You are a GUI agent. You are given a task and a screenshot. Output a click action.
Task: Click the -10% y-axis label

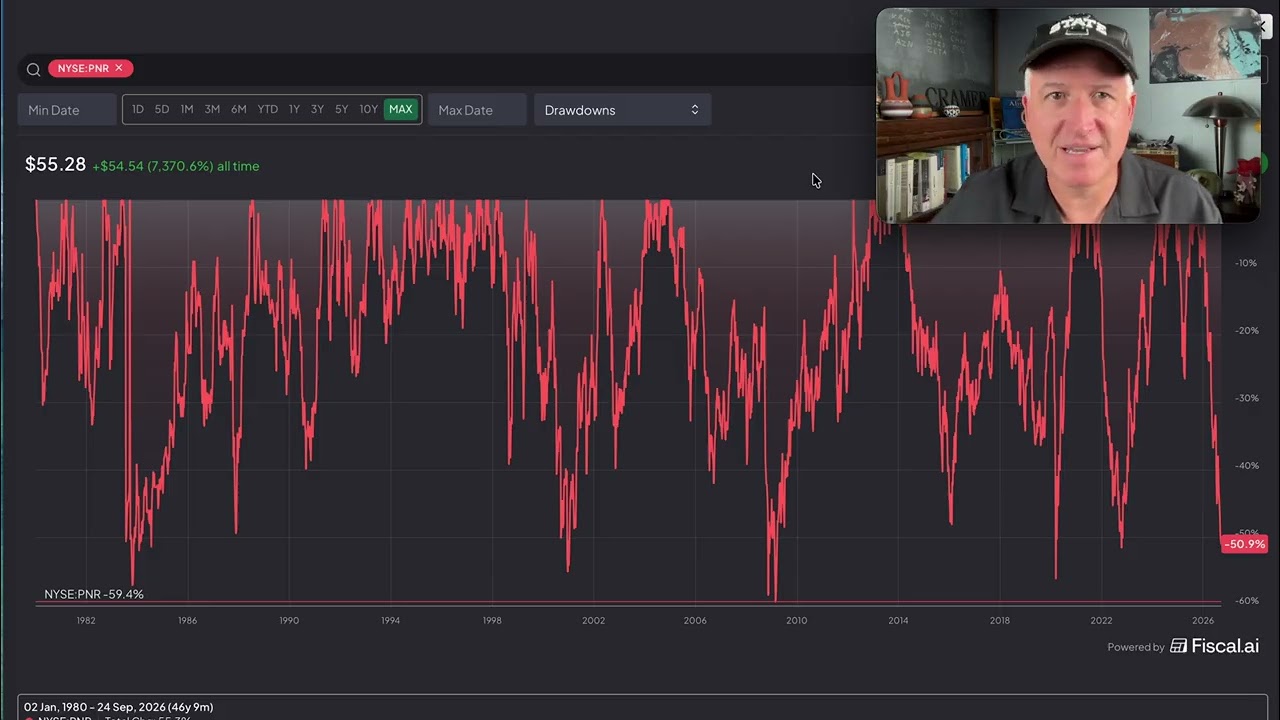click(x=1246, y=263)
